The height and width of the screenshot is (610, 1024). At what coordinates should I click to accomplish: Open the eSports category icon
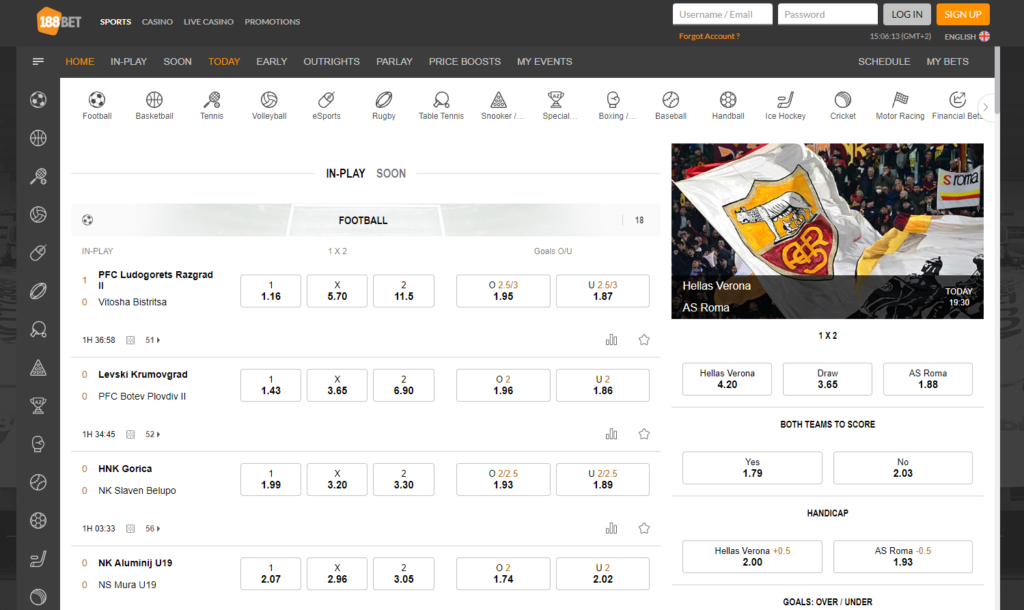click(326, 100)
